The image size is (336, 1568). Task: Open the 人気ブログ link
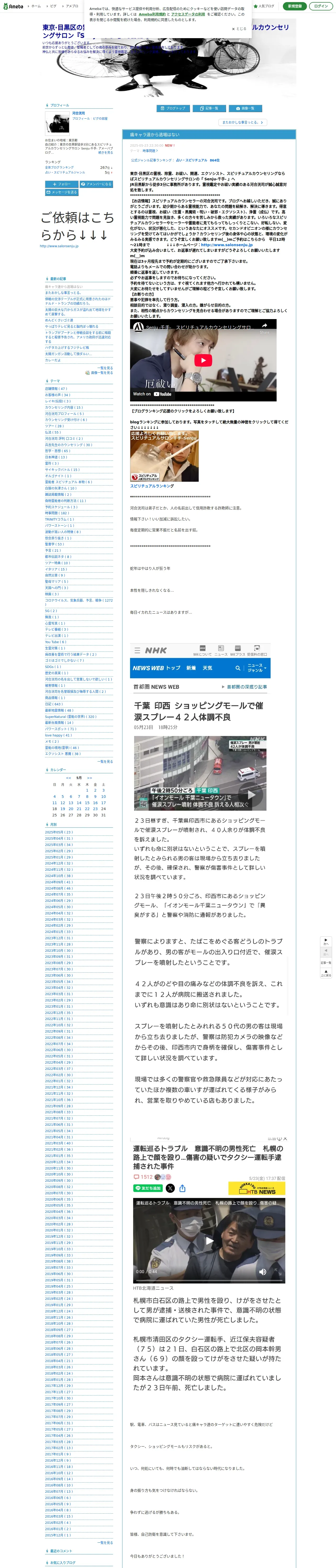coord(264,6)
